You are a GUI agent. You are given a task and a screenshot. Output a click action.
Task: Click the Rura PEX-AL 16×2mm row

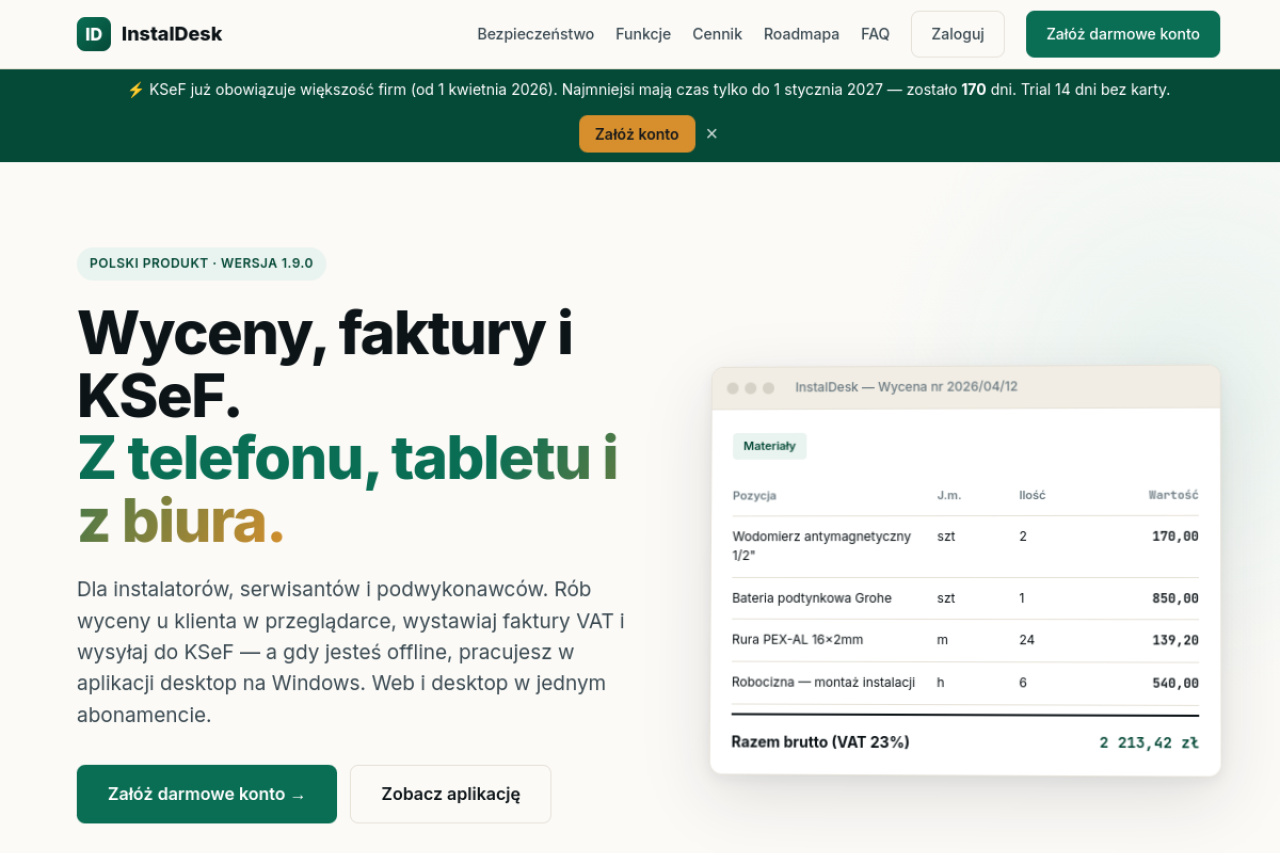tap(965, 640)
